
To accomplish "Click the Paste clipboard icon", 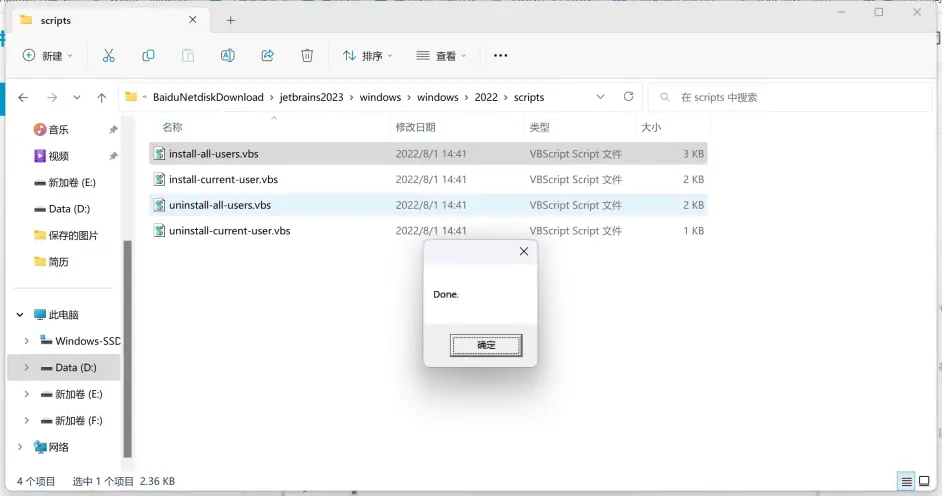I will pyautogui.click(x=188, y=56).
